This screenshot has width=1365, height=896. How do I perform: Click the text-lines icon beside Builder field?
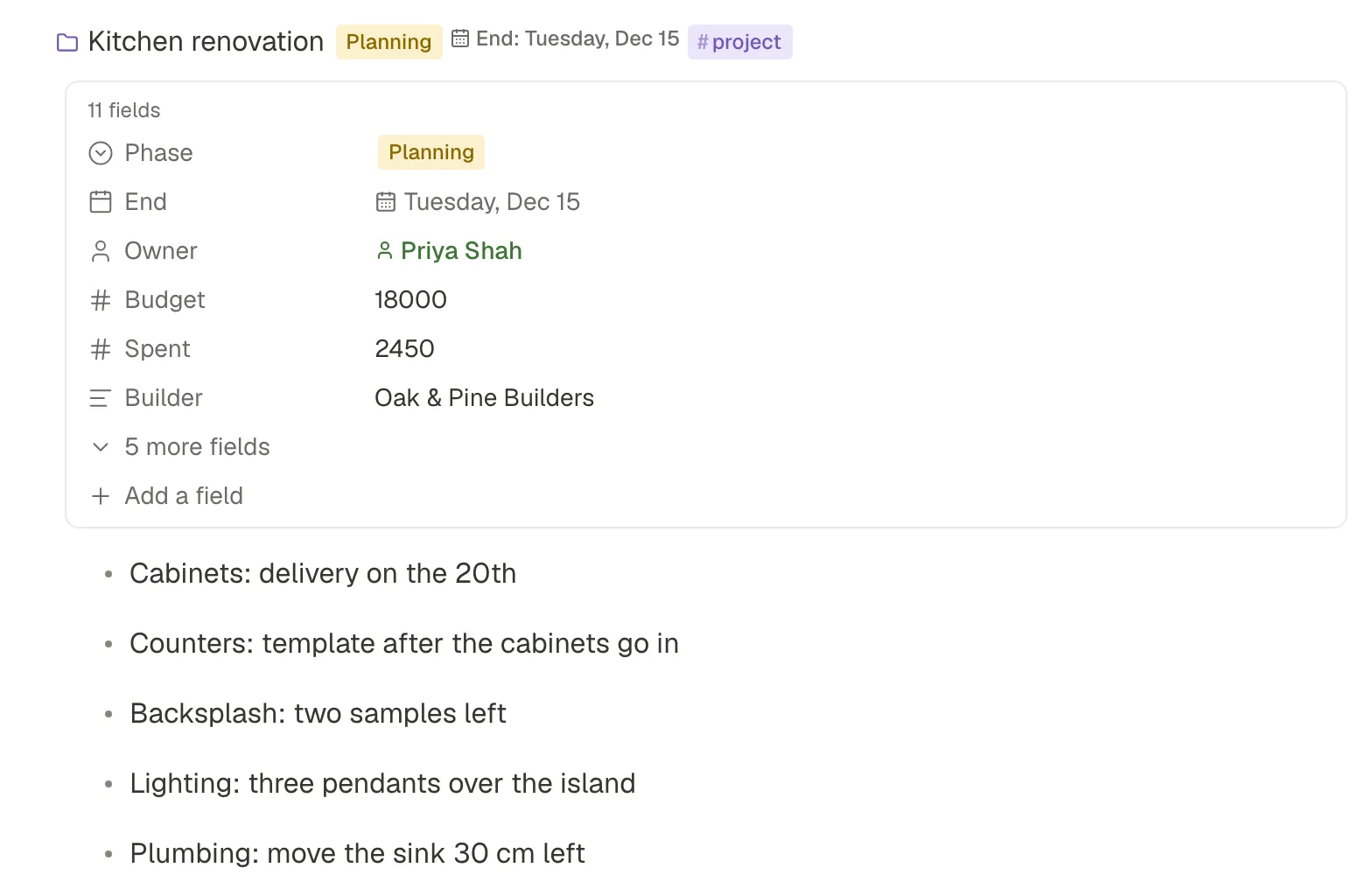coord(101,398)
